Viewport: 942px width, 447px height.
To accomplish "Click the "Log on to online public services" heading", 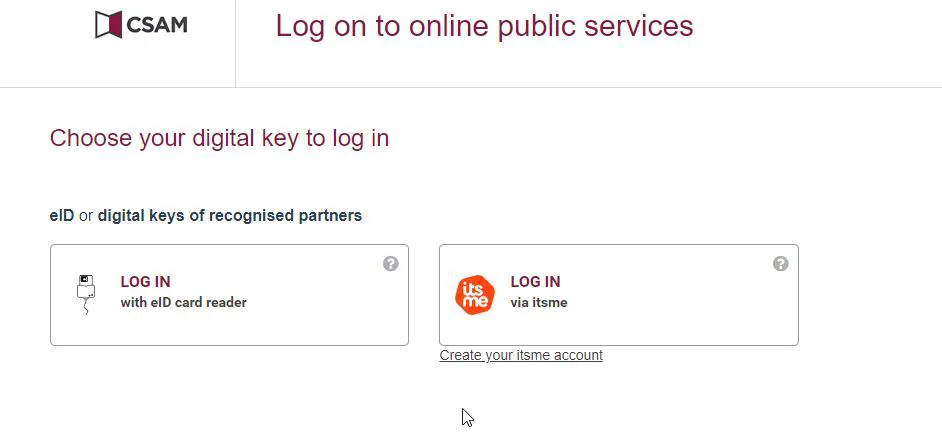I will click(x=484, y=26).
